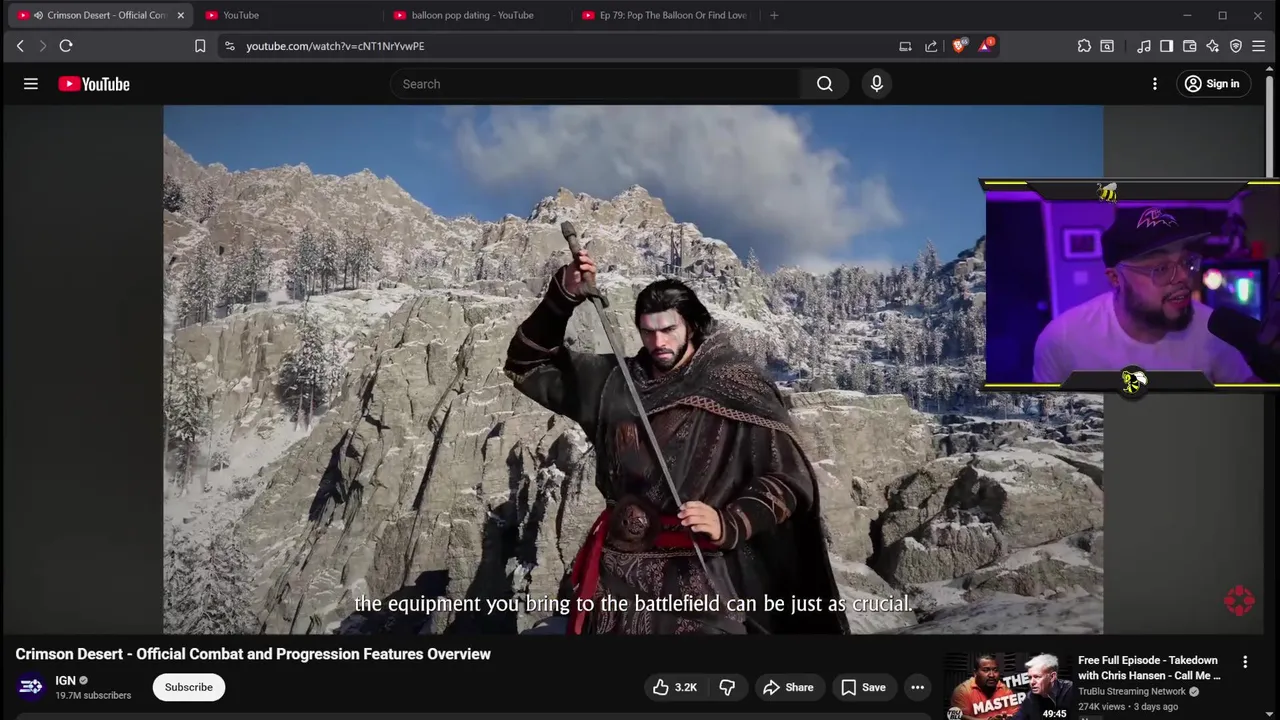
Task: Open YouTube settings three-dot menu
Action: pos(1155,84)
